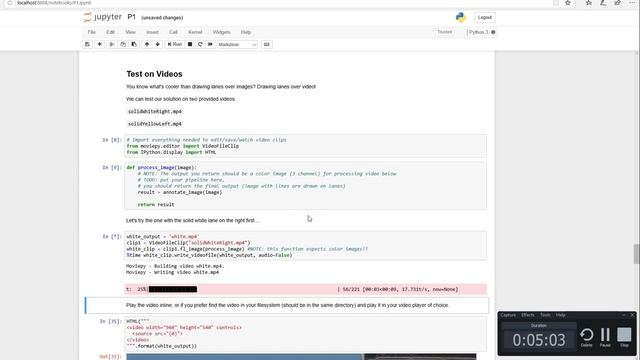Click the browser share icon

[x=618, y=3]
